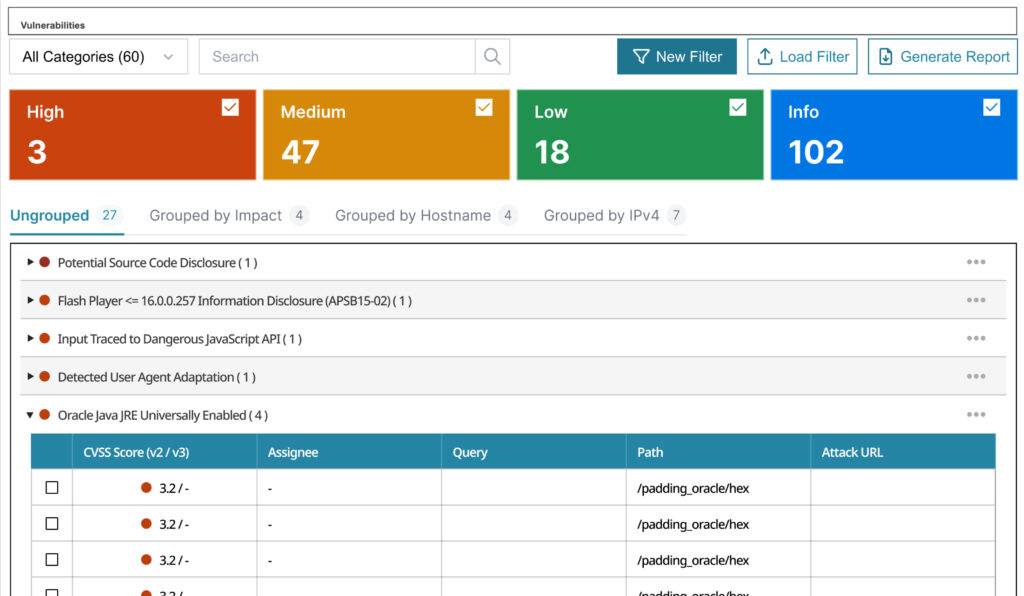Click the New Filter button
Image resolution: width=1024 pixels, height=596 pixels.
click(677, 56)
